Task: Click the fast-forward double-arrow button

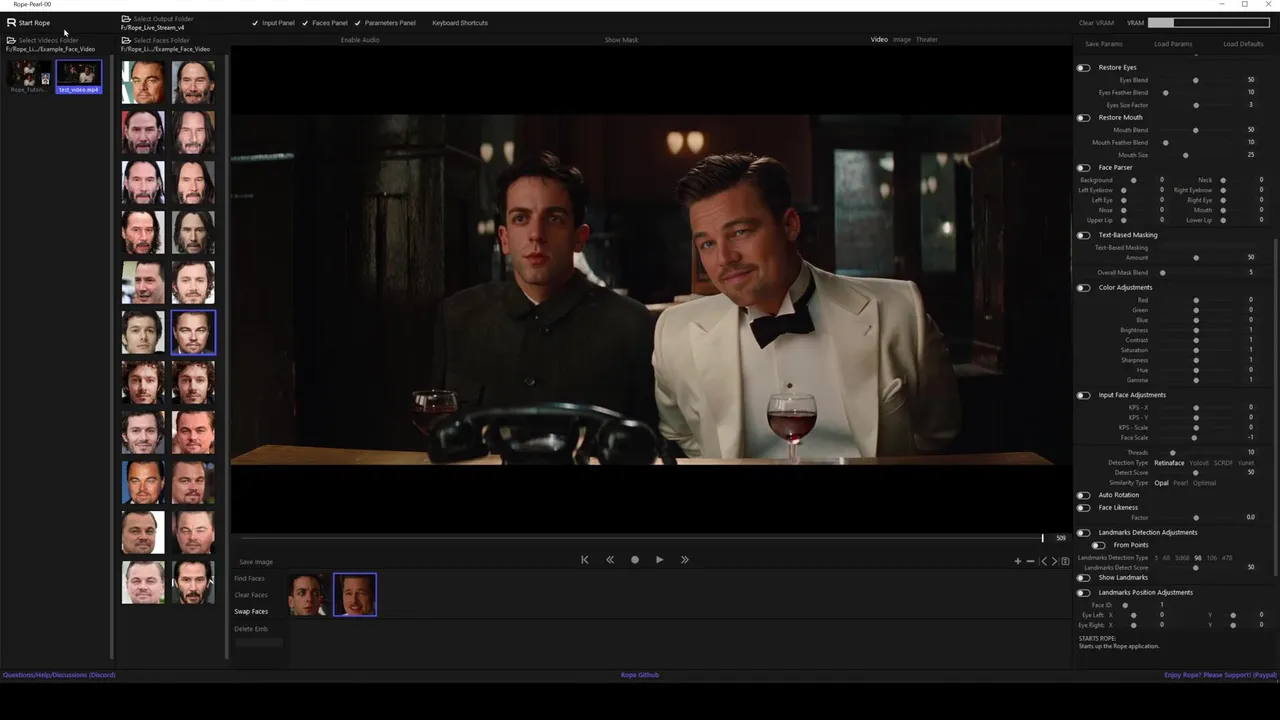Action: (x=684, y=560)
